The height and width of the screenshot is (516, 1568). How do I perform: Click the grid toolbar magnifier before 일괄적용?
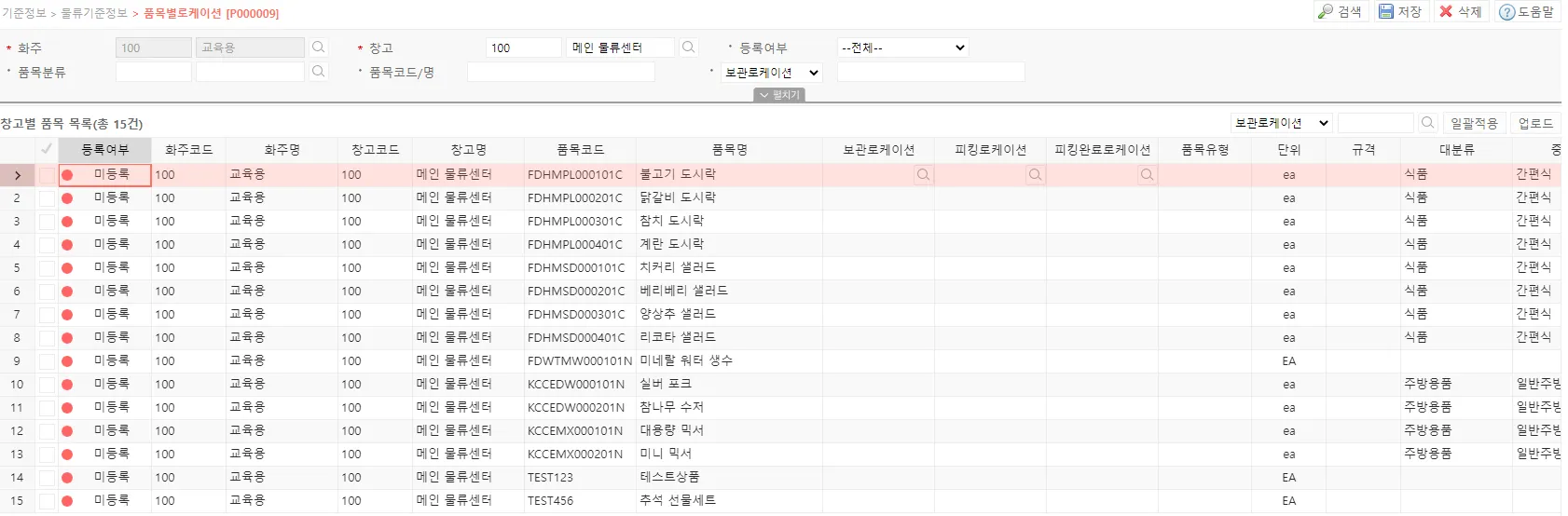pos(1427,123)
